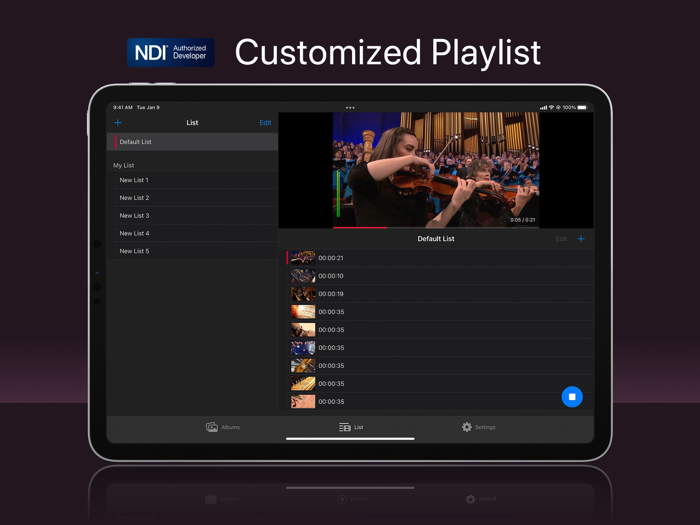This screenshot has width=700, height=525.
Task: Stop playback with the blue stop button
Action: tap(572, 397)
